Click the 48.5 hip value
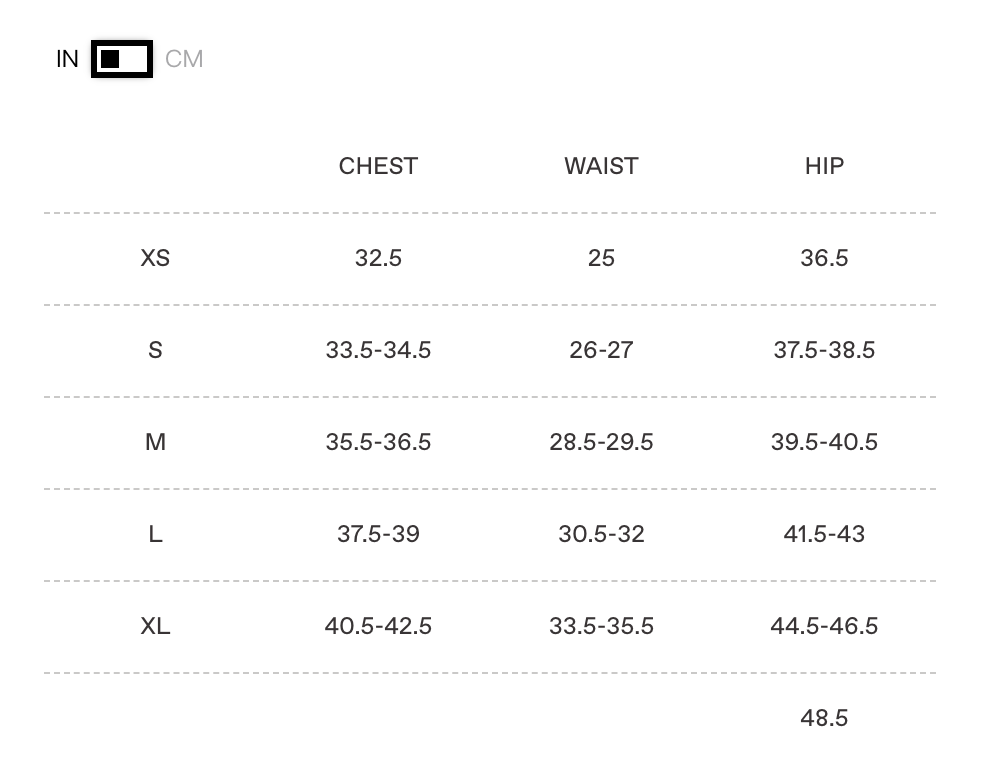The image size is (994, 758). tap(824, 718)
